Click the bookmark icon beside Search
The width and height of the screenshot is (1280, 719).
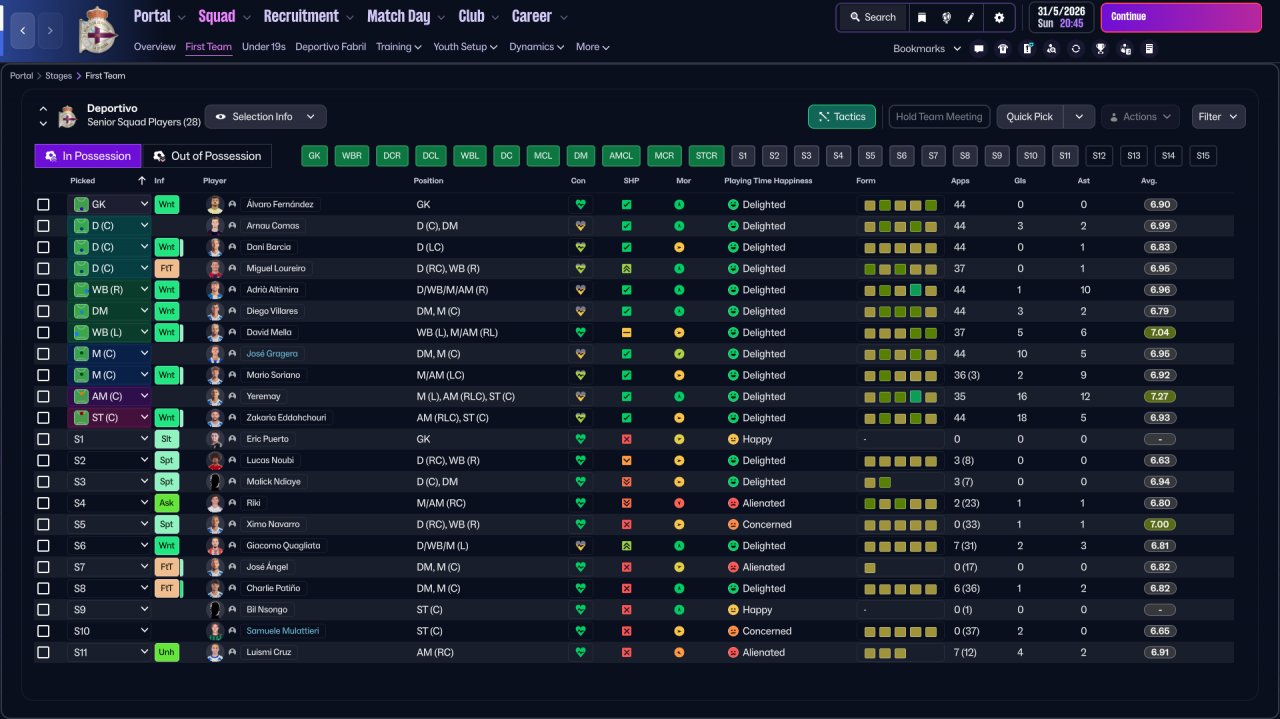pyautogui.click(x=921, y=17)
